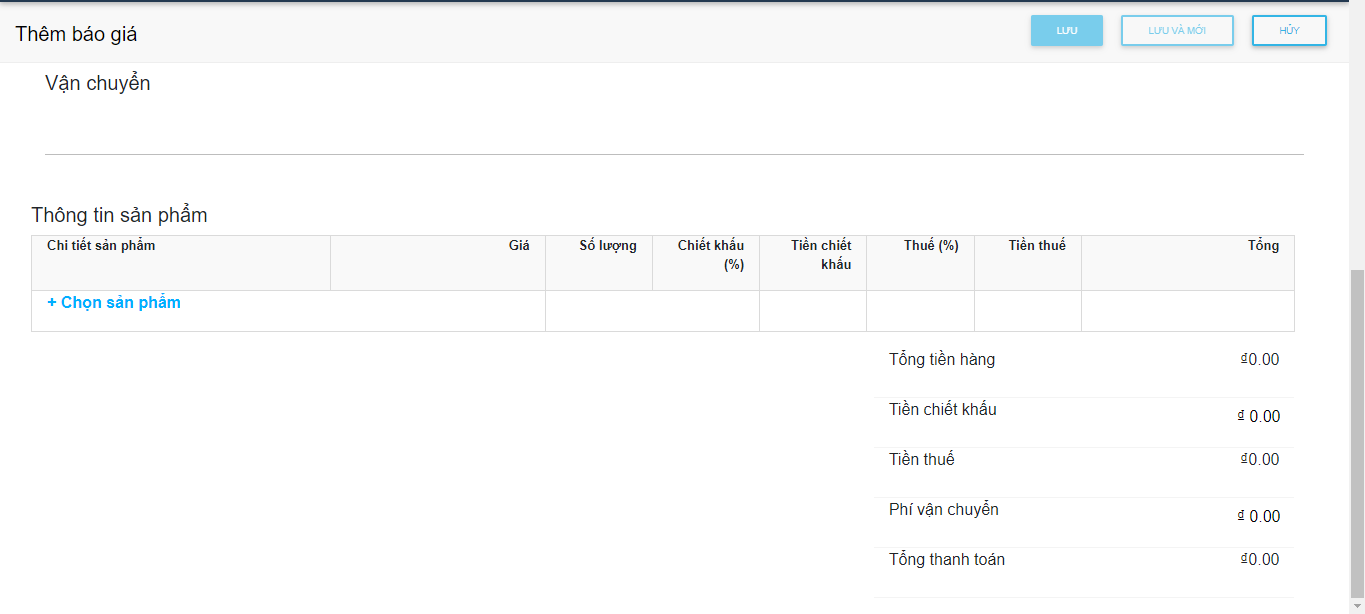The height and width of the screenshot is (614, 1365).
Task: Click the Chi tiết sản phẩm column header
Action: [x=101, y=246]
